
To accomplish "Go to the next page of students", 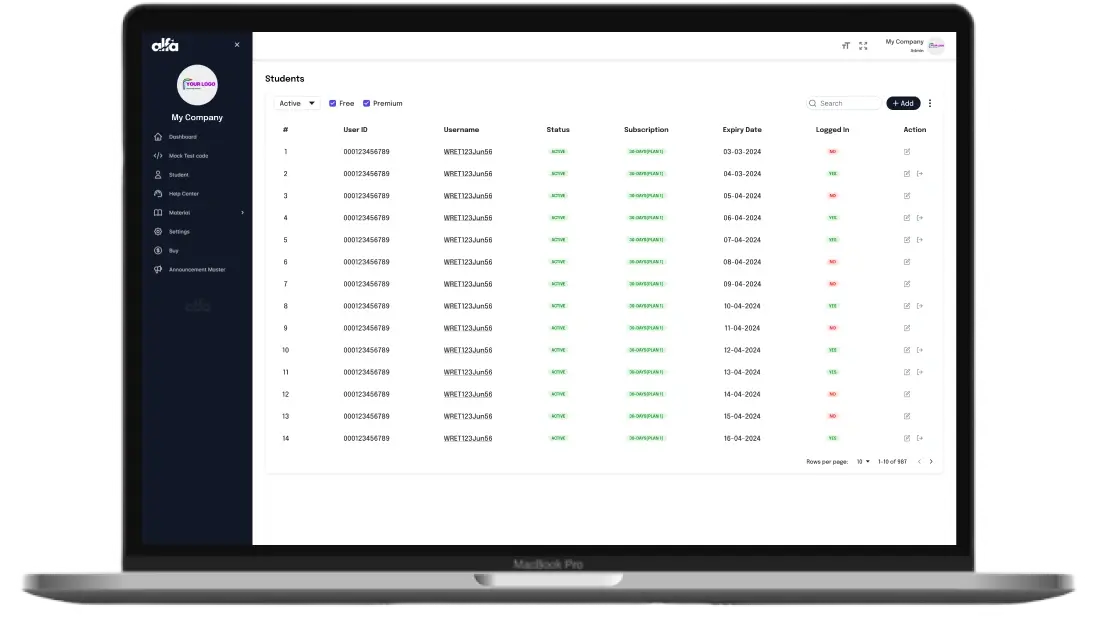I will (x=931, y=462).
